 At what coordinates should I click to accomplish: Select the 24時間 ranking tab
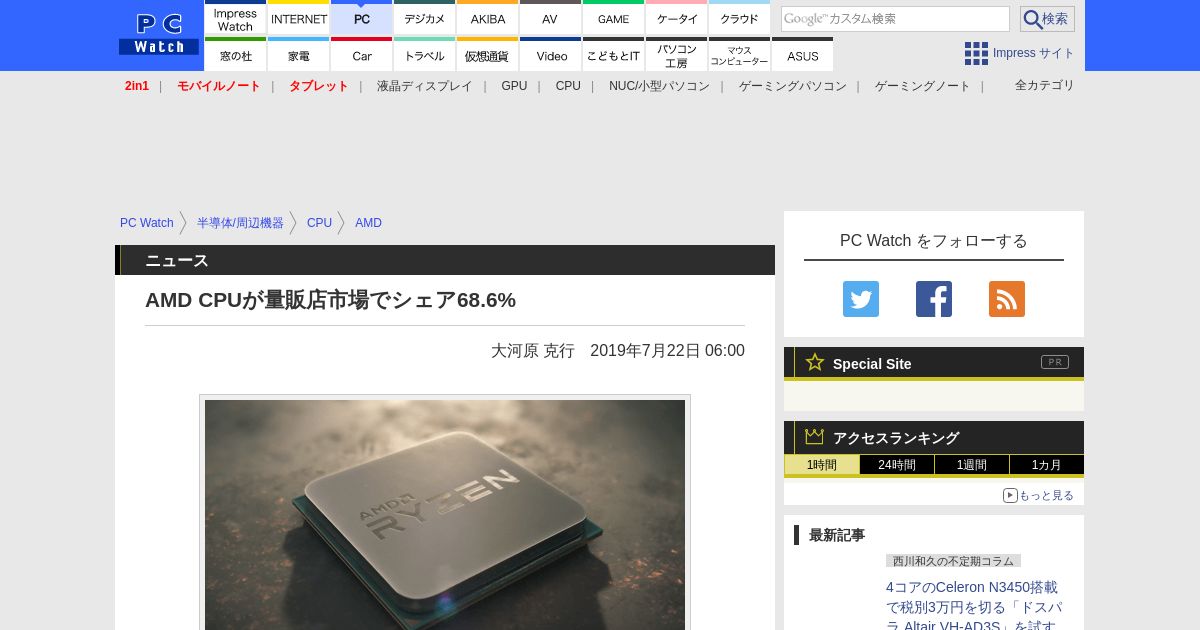pos(897,465)
